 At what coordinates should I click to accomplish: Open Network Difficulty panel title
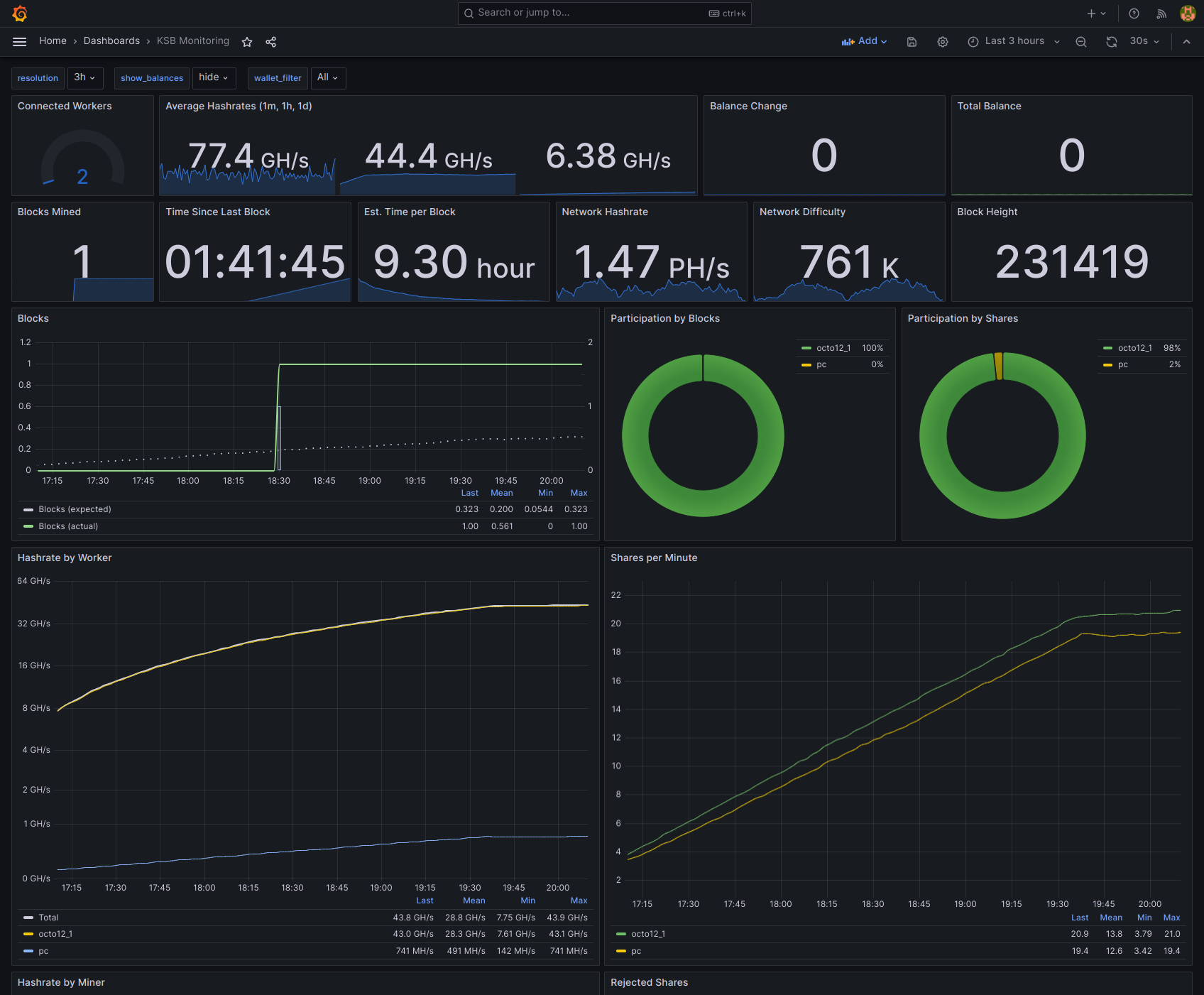point(802,212)
